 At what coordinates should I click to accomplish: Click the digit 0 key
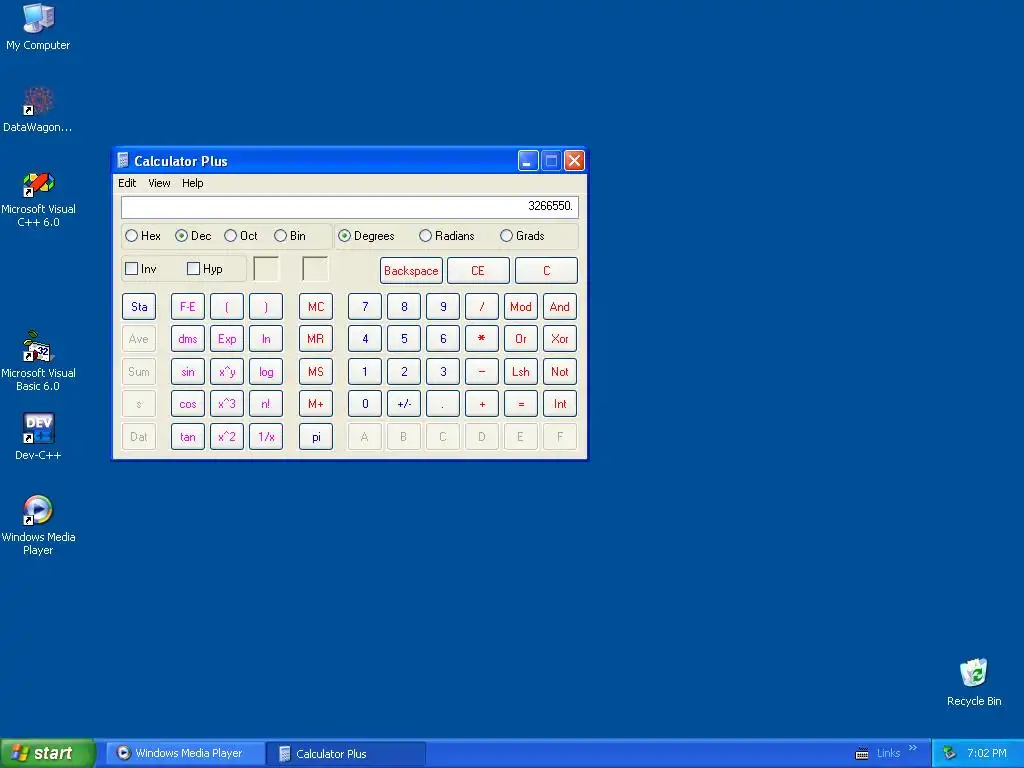[364, 404]
